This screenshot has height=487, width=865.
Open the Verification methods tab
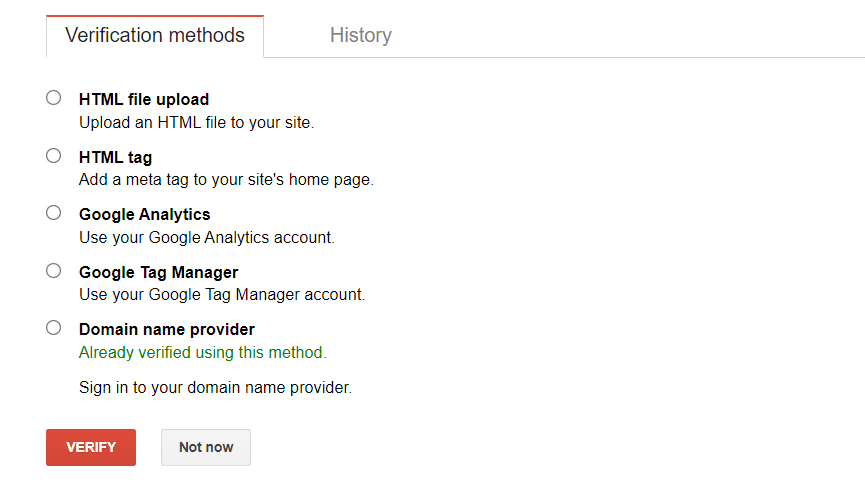(155, 36)
